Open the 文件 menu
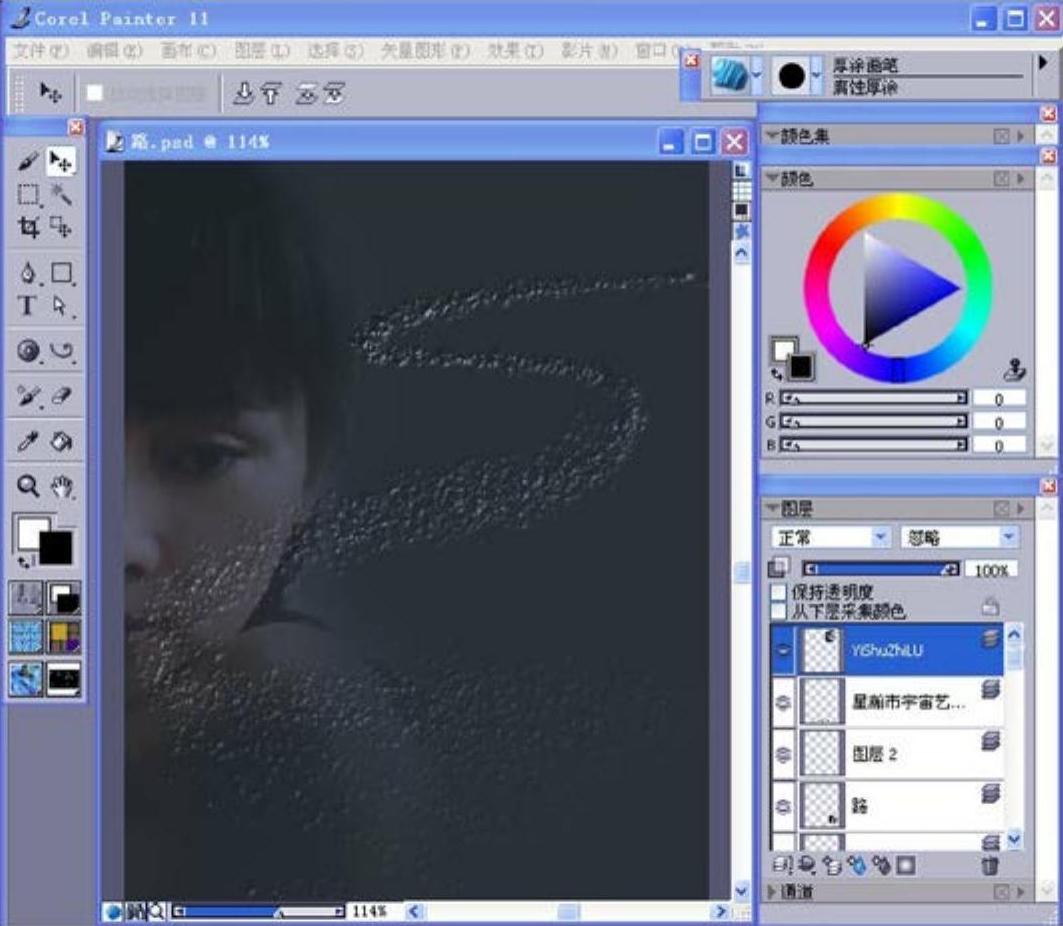Image resolution: width=1063 pixels, height=926 pixels. point(41,51)
